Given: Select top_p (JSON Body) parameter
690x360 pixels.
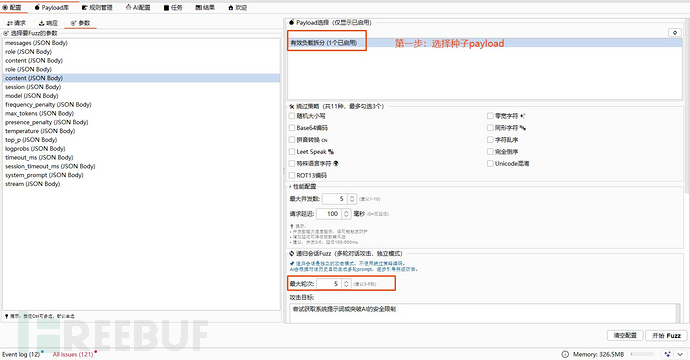Looking at the screenshot, I should pos(141,140).
